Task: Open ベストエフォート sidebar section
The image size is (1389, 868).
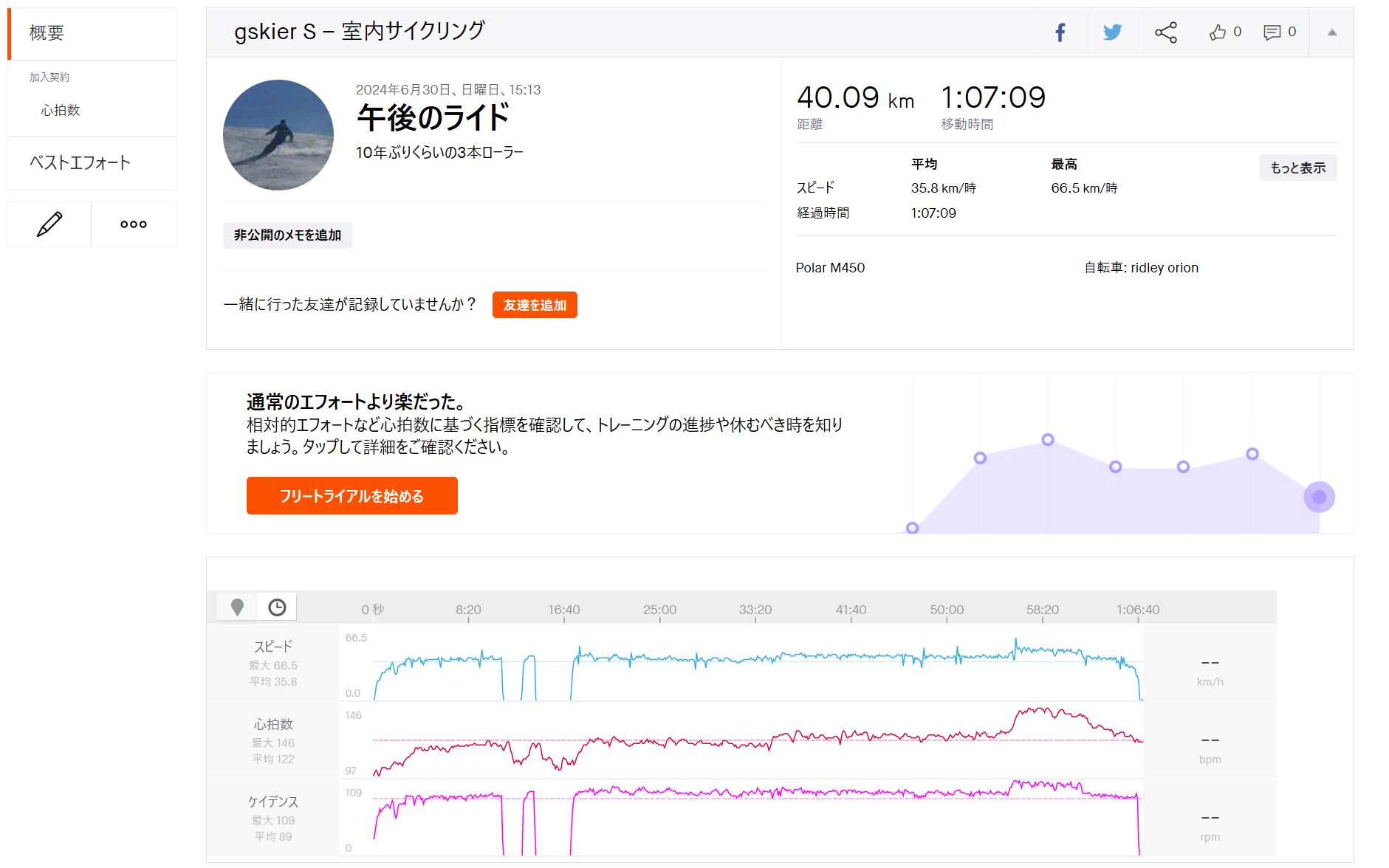Action: tap(80, 163)
